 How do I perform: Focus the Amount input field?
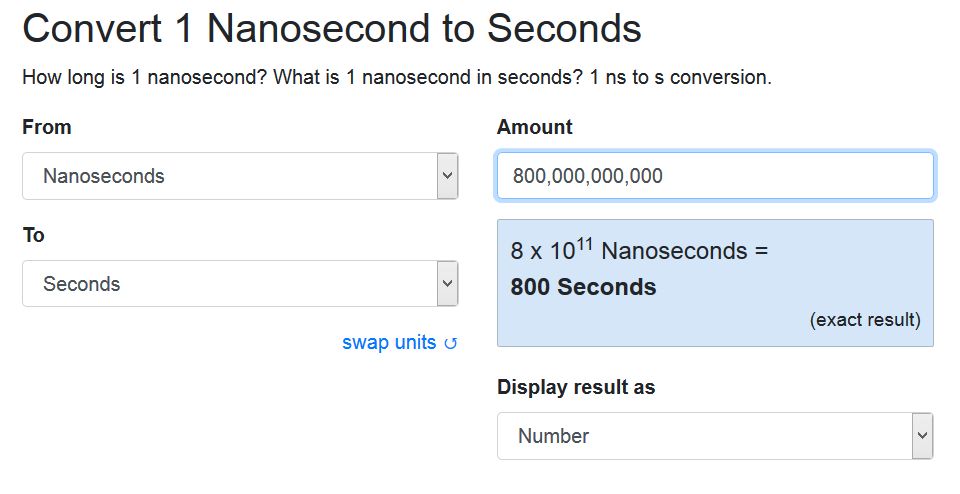tap(715, 176)
